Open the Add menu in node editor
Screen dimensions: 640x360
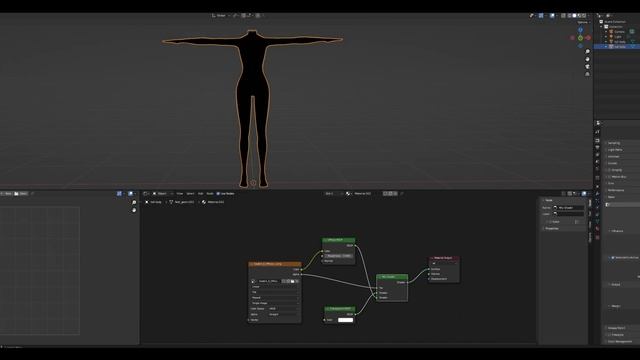pyautogui.click(x=200, y=193)
